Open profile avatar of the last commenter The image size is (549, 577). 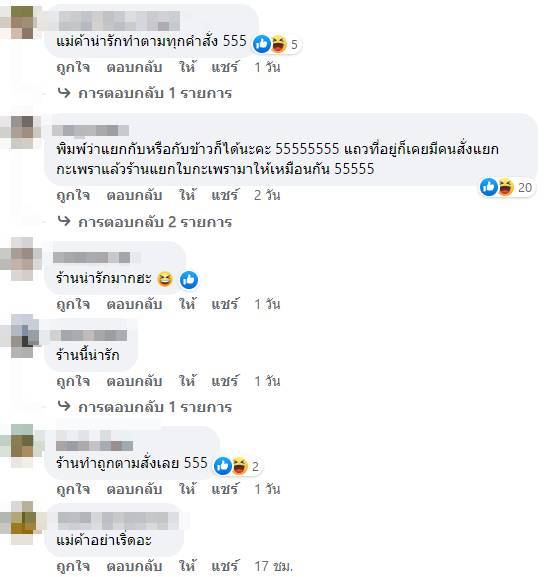23,523
